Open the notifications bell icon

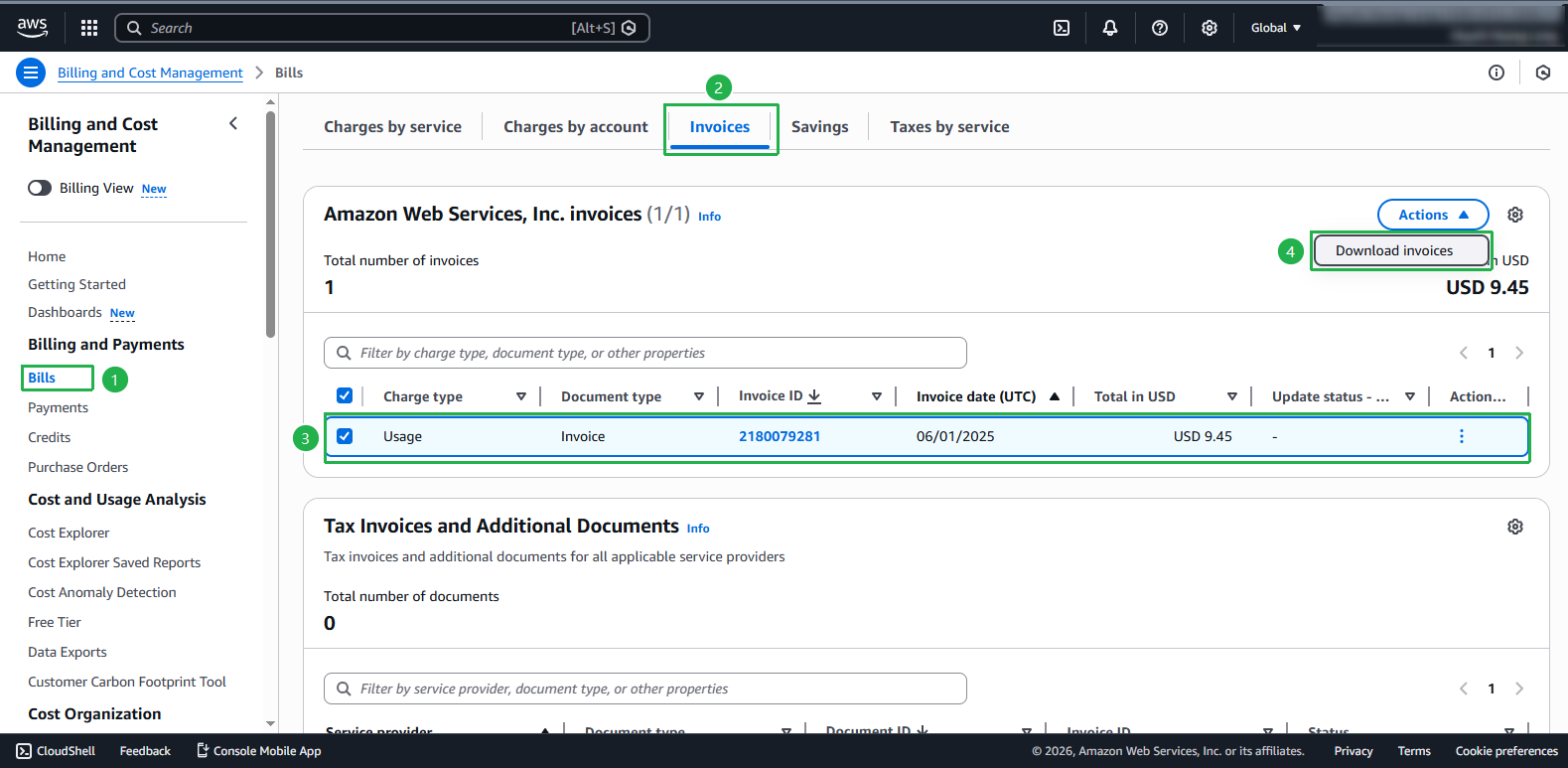pos(1110,28)
